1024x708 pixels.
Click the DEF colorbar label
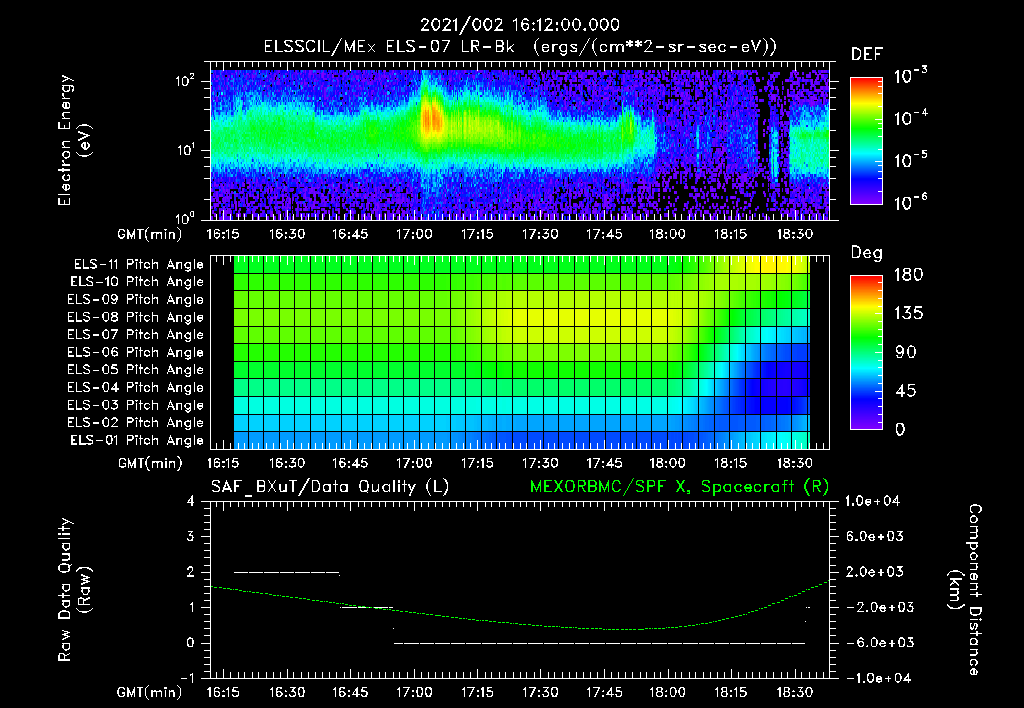pyautogui.click(x=867, y=55)
